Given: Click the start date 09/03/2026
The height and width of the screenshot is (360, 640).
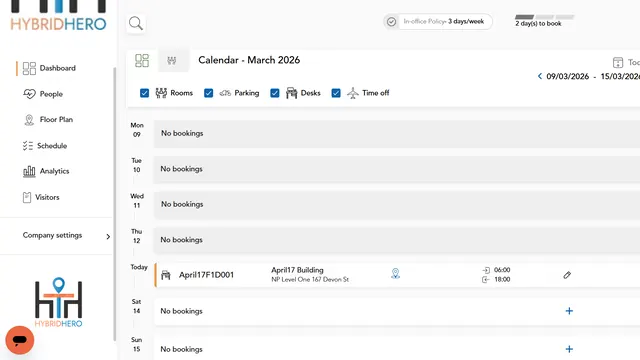Looking at the screenshot, I should click(567, 76).
